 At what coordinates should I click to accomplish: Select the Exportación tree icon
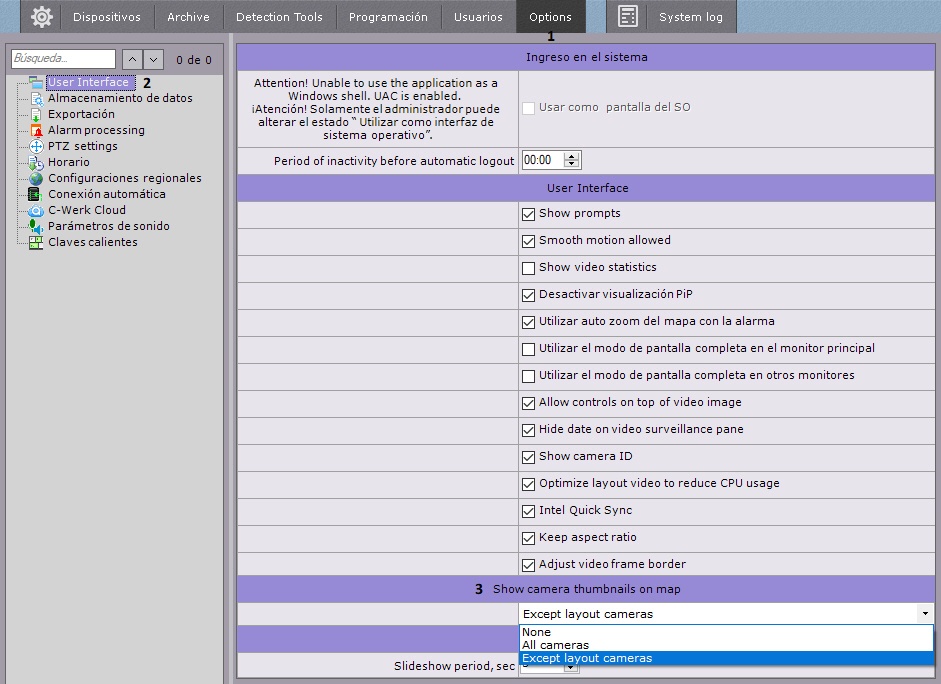point(36,115)
